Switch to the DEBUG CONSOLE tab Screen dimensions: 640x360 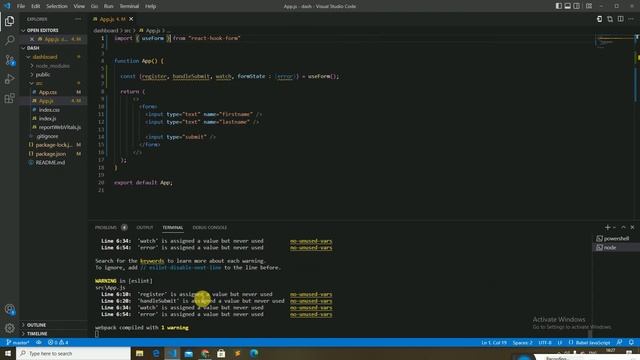coord(210,227)
